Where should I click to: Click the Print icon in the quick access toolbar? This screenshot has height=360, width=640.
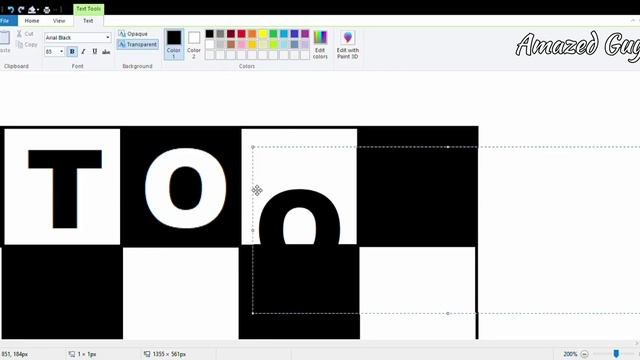coord(47,10)
